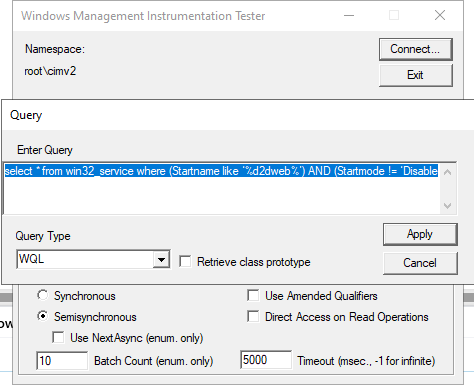Screen dimensions: 474x387
Task: Click the Namespace: label
Action: [x=55, y=49]
